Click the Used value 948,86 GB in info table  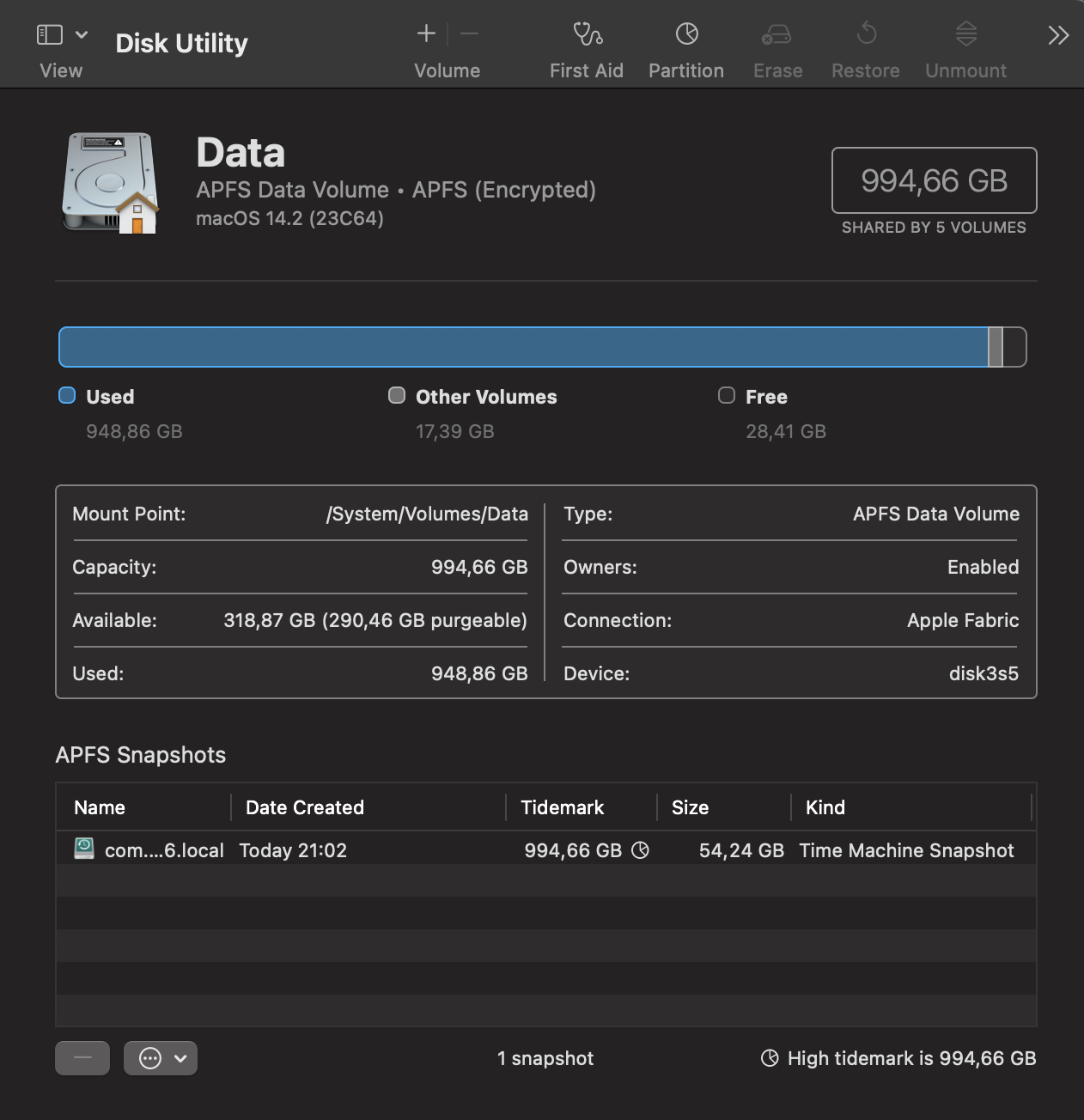[x=479, y=673]
